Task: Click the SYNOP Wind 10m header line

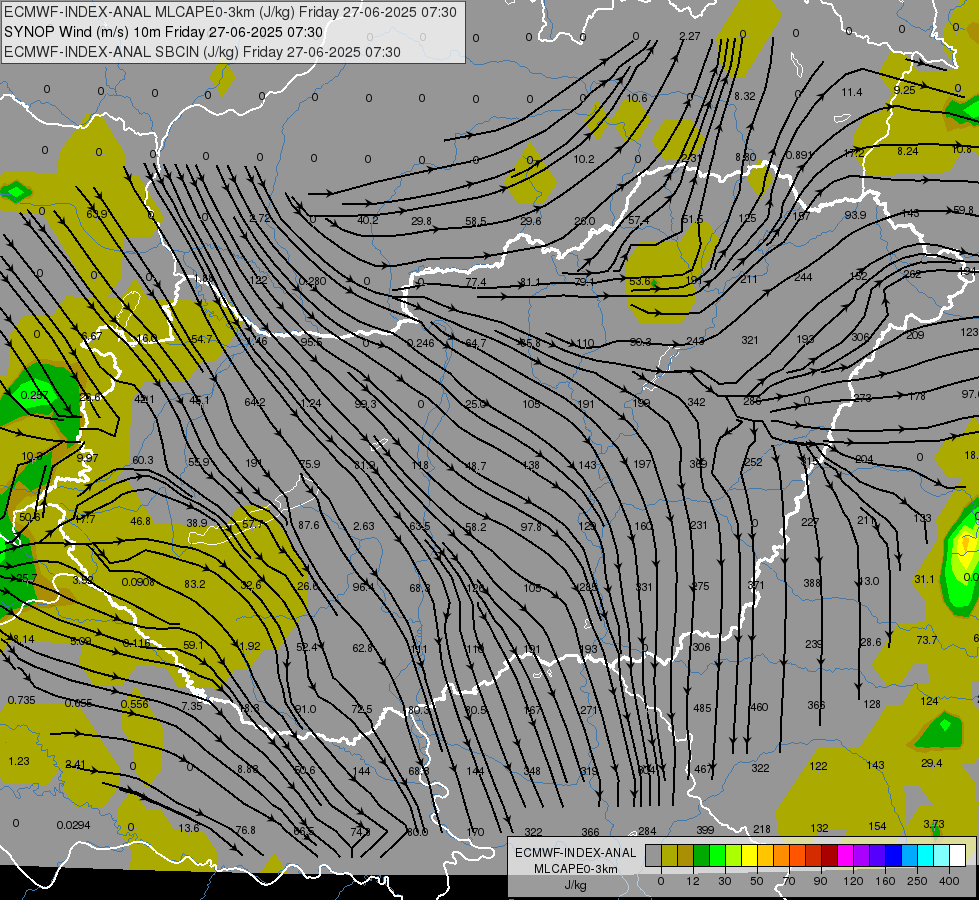Action: click(164, 32)
